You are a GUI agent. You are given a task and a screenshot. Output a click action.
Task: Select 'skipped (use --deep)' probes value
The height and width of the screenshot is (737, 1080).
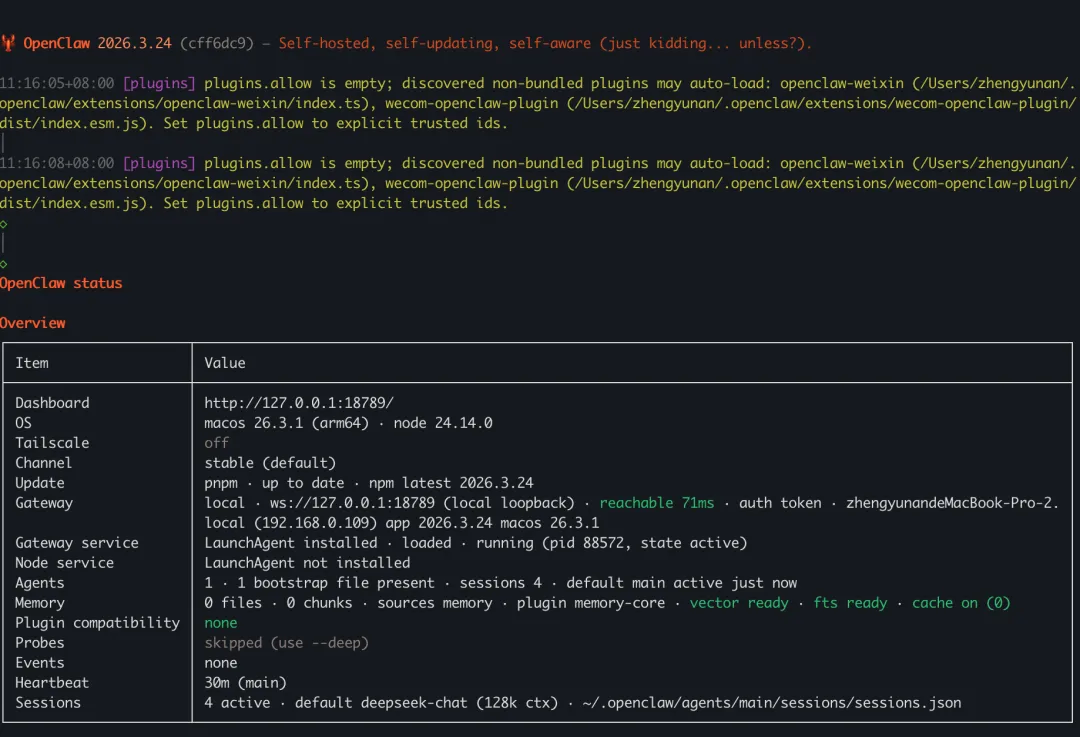[x=287, y=643]
